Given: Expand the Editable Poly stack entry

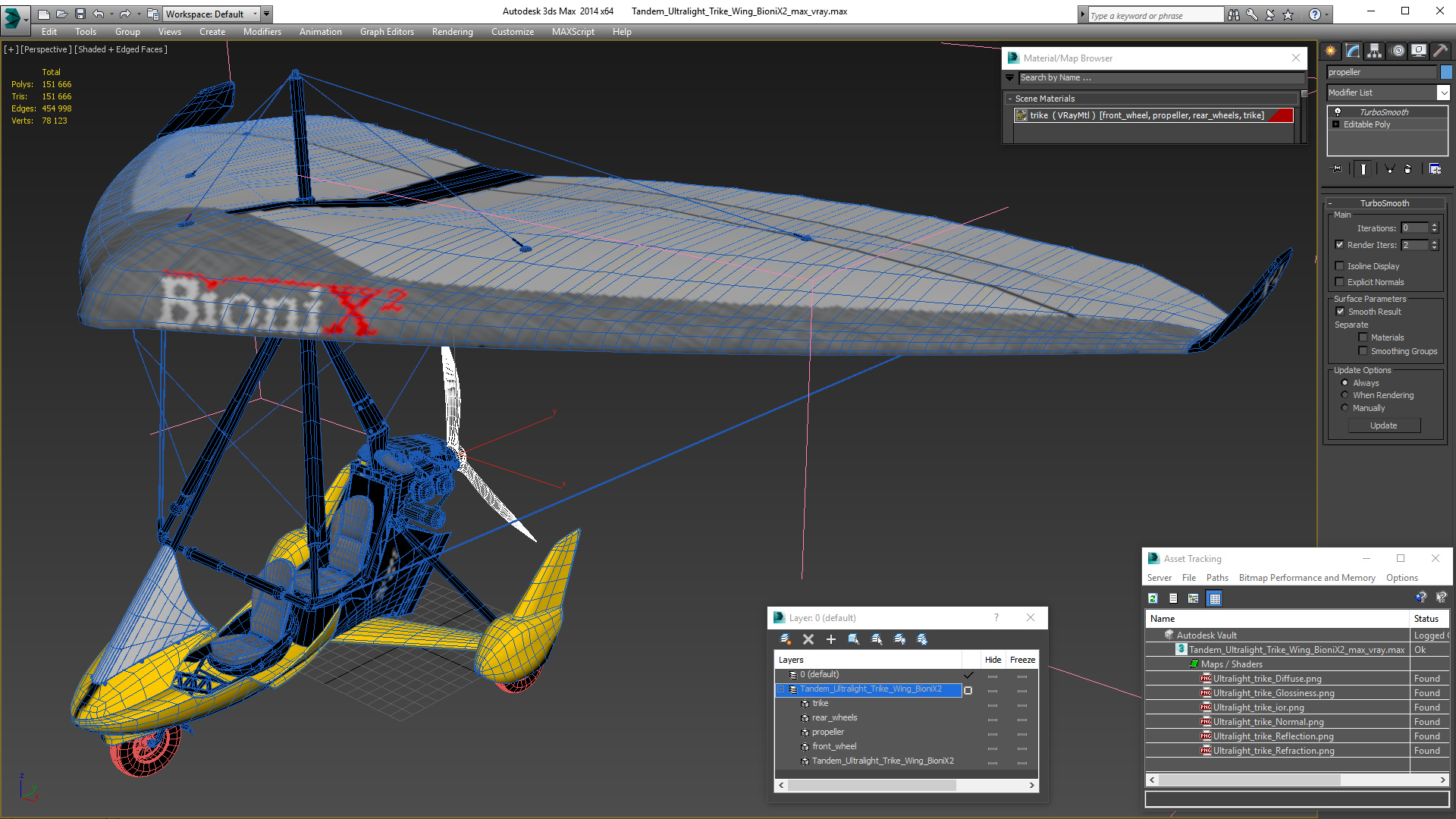Looking at the screenshot, I should click(1336, 124).
